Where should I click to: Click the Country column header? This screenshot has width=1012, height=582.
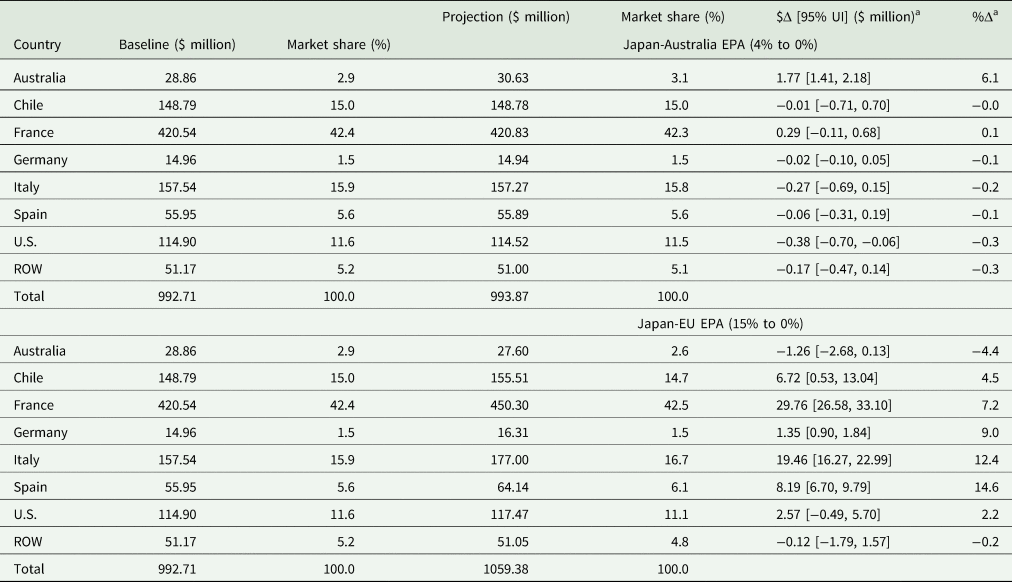(x=37, y=45)
